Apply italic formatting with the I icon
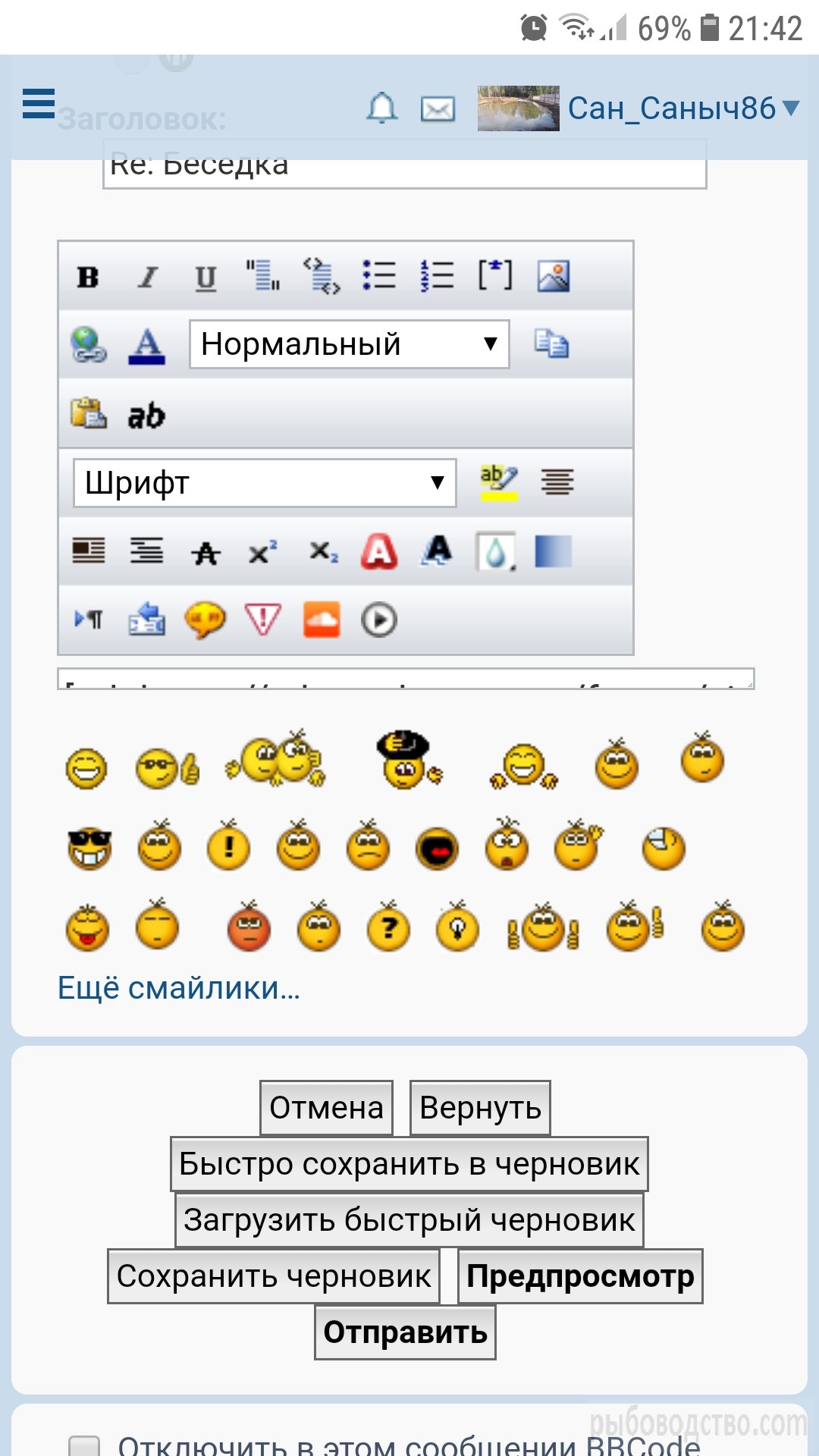Image resolution: width=819 pixels, height=1456 pixels. coord(147,278)
